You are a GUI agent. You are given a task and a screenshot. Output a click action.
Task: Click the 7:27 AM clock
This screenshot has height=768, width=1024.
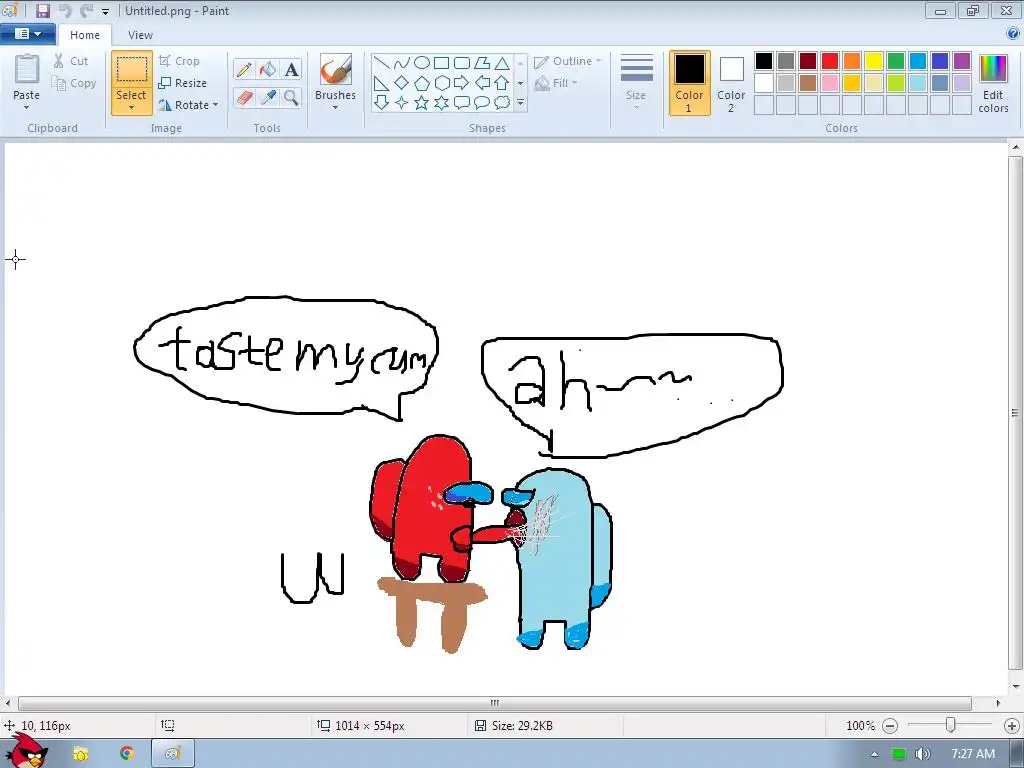(972, 754)
